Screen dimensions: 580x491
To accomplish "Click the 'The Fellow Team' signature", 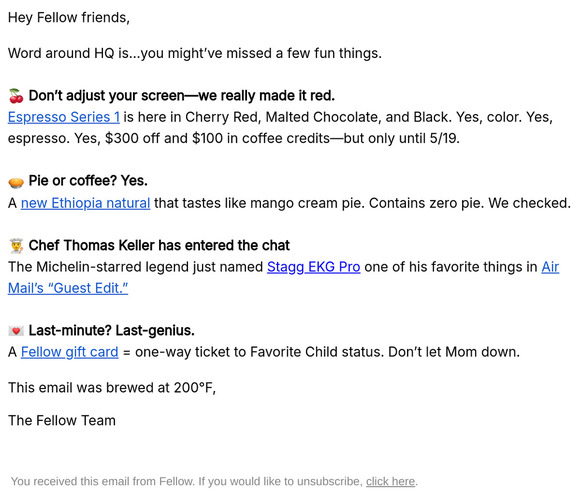I will 62,421.
